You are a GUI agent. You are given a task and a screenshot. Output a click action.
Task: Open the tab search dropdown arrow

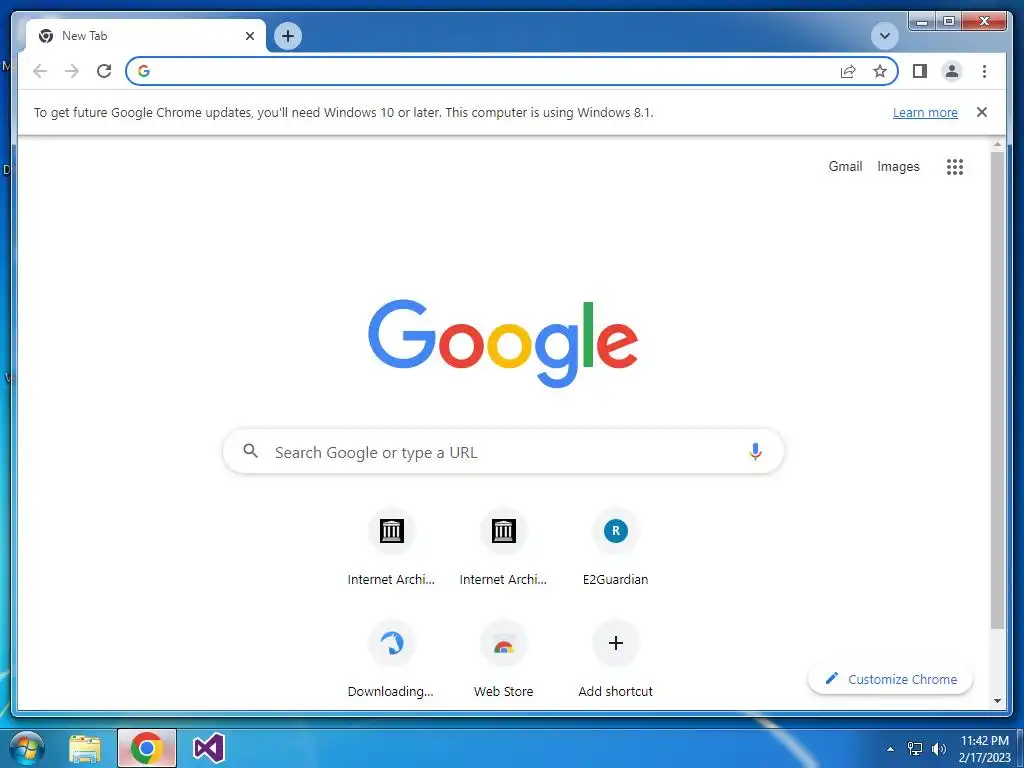coord(885,36)
